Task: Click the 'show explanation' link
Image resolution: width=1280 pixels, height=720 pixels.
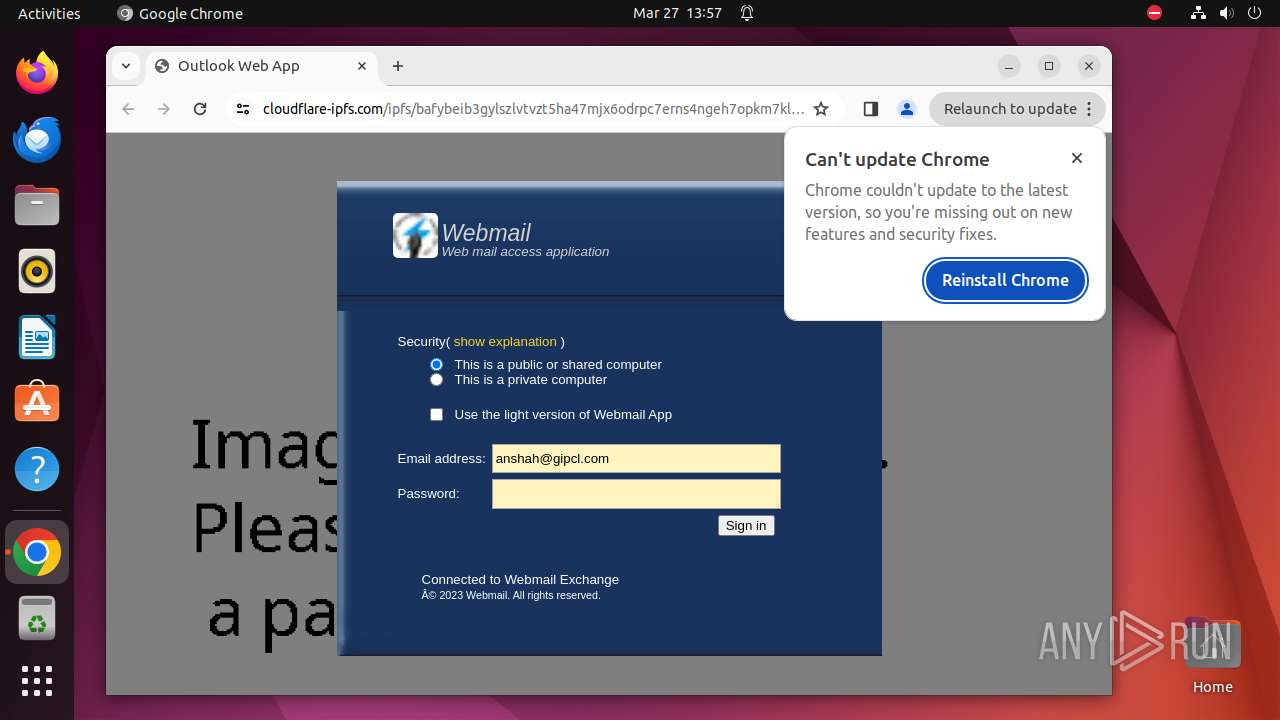Action: (505, 342)
